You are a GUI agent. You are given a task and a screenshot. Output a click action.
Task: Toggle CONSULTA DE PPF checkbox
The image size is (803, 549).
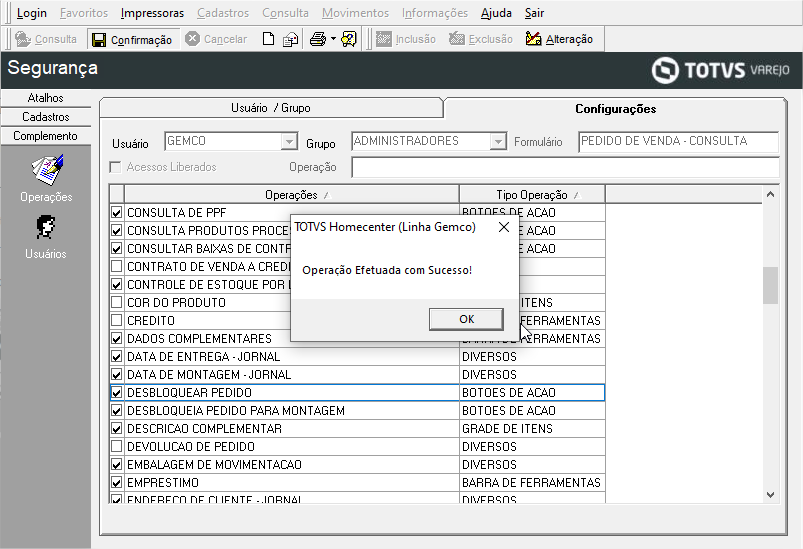[x=117, y=213]
